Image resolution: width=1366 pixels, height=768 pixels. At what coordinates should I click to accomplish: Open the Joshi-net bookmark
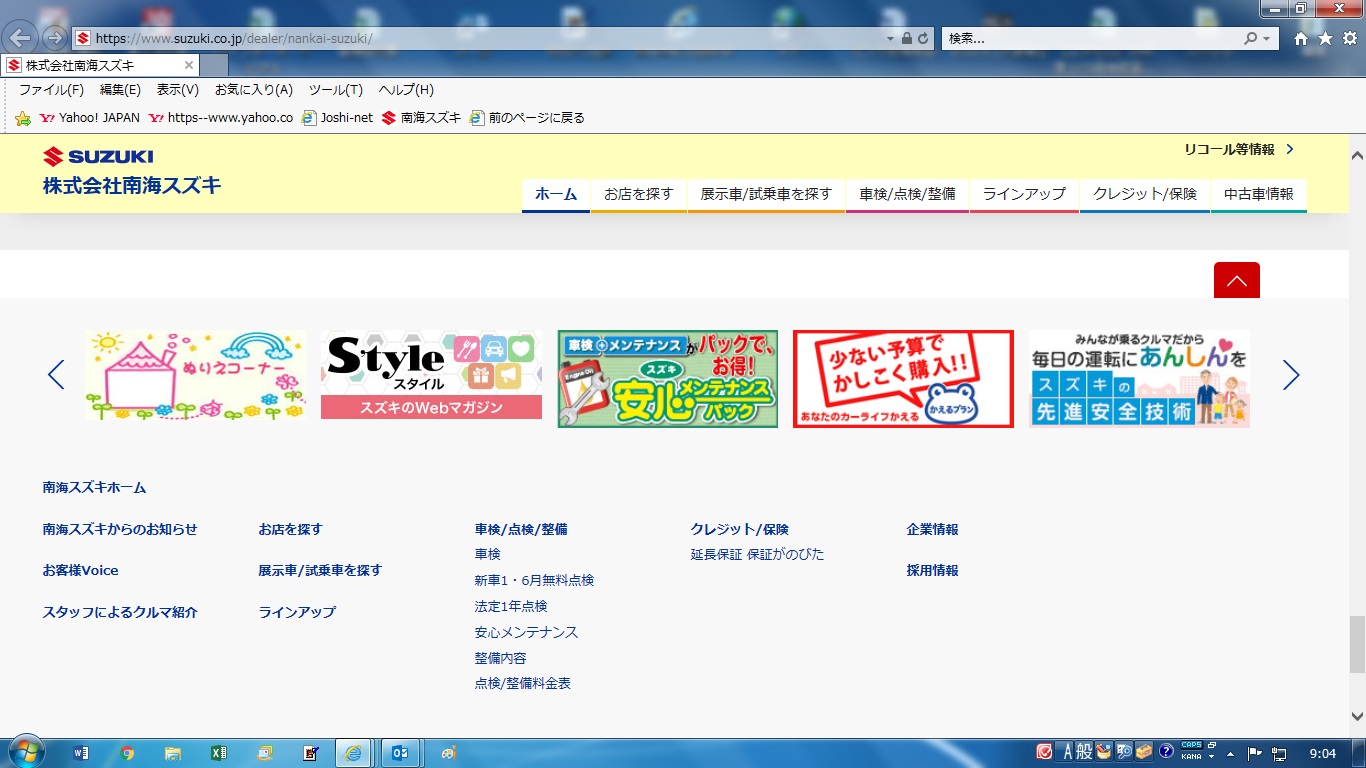[337, 118]
